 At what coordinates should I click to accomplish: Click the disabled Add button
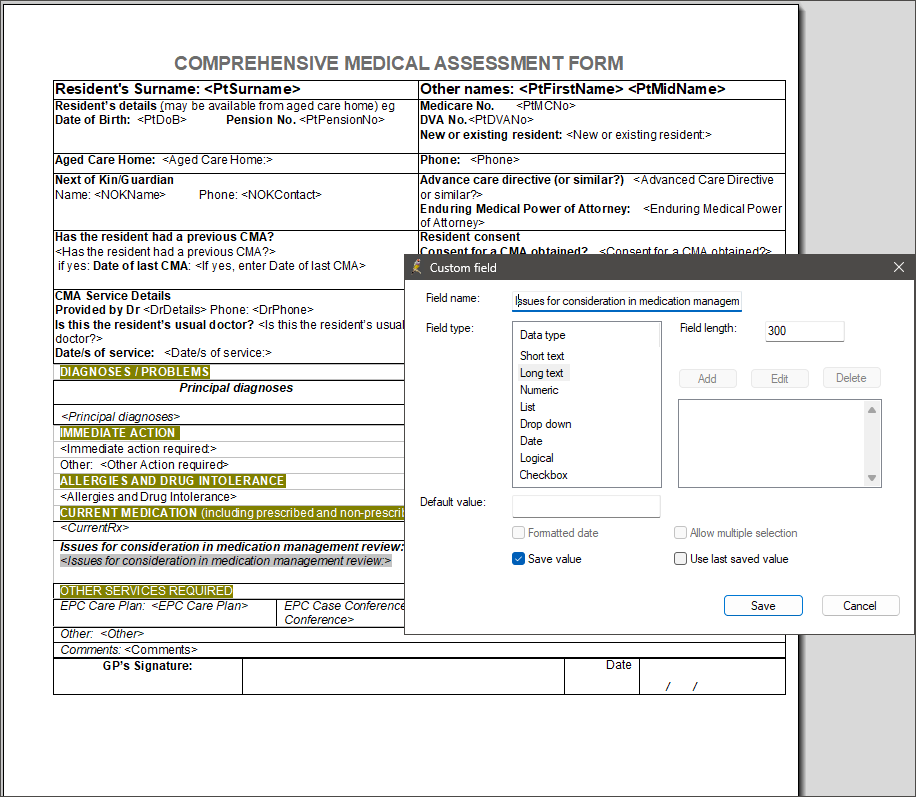707,378
